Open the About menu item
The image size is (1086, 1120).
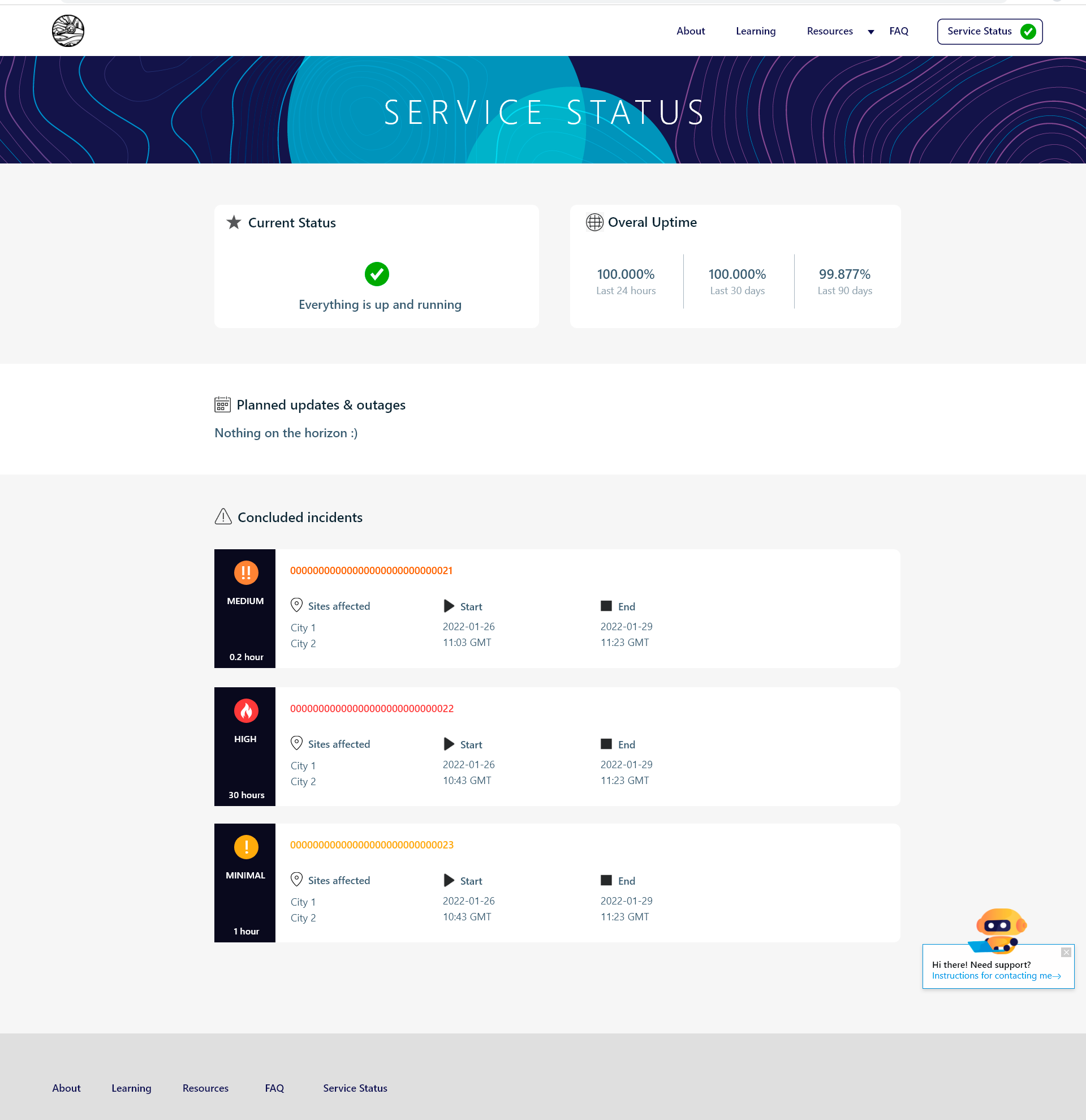pos(690,31)
